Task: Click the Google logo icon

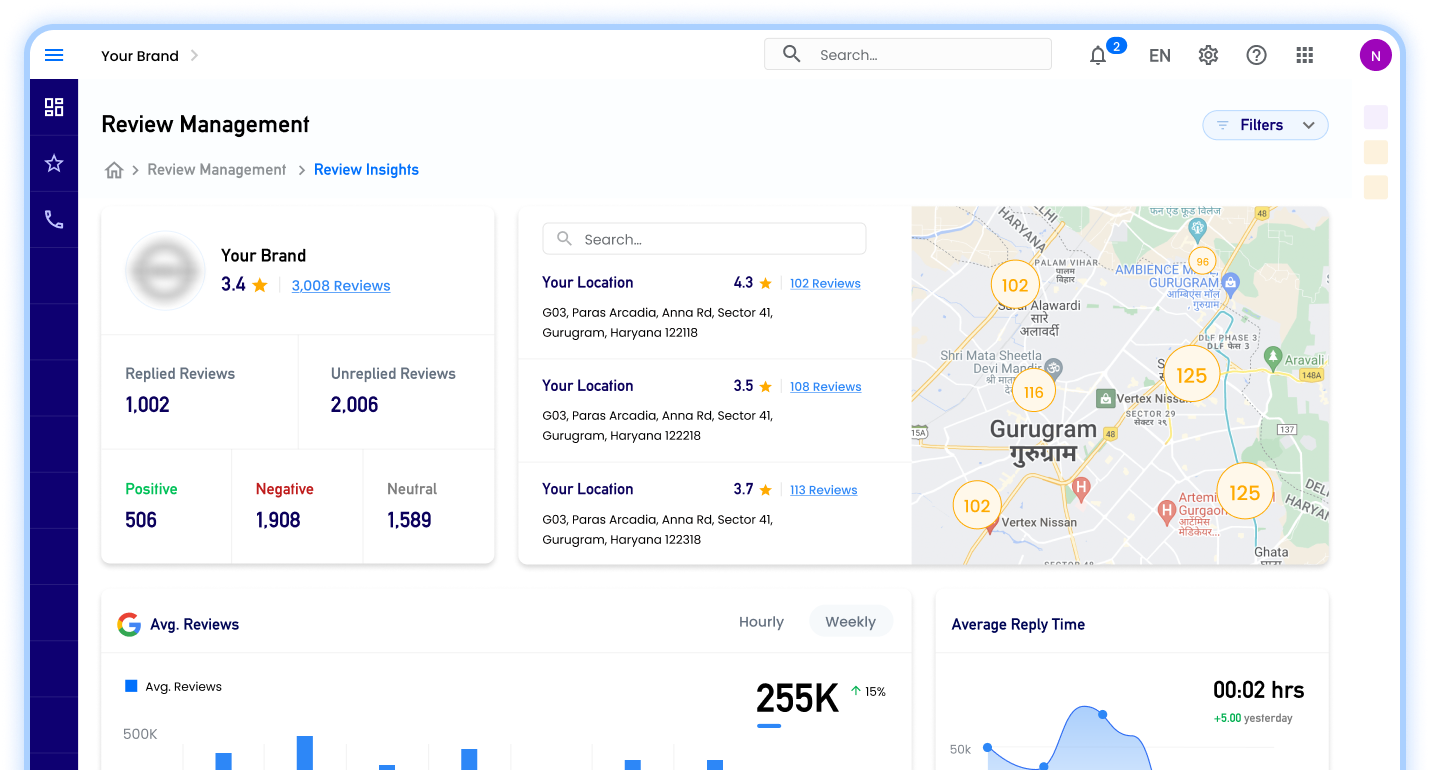Action: pyautogui.click(x=129, y=625)
